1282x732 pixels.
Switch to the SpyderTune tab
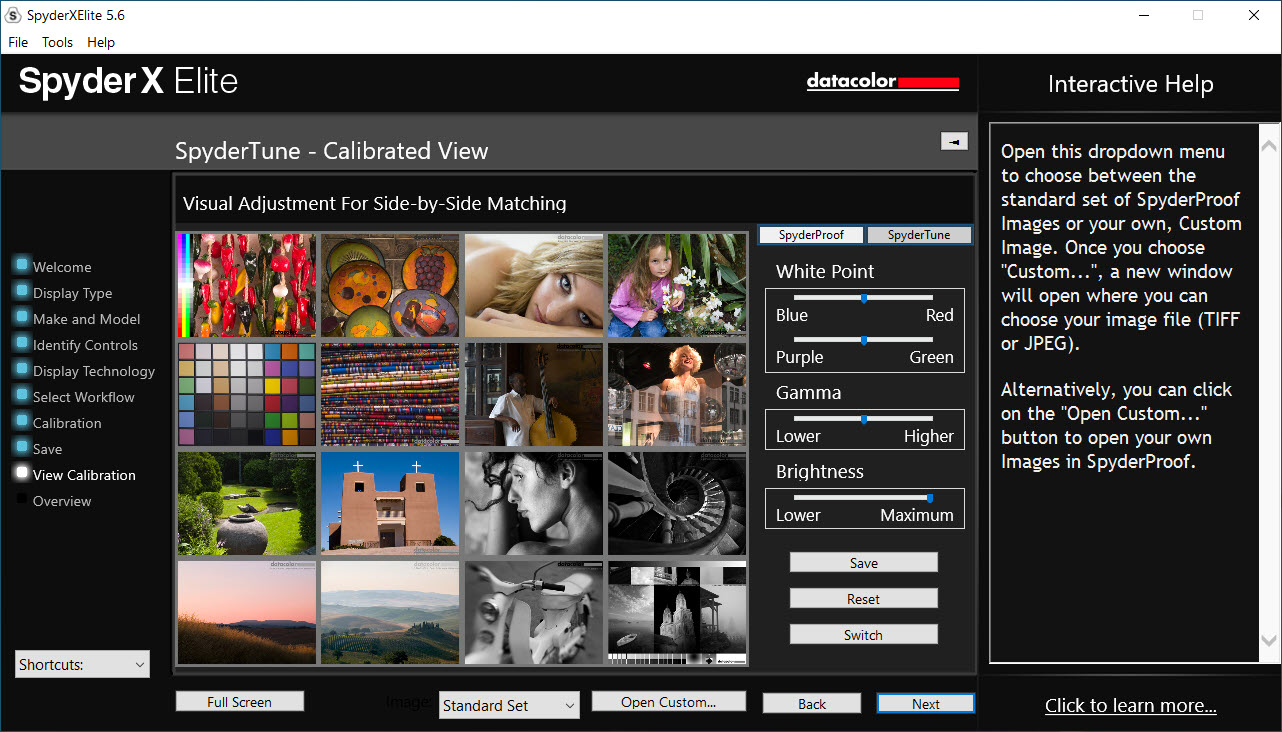pyautogui.click(x=919, y=235)
